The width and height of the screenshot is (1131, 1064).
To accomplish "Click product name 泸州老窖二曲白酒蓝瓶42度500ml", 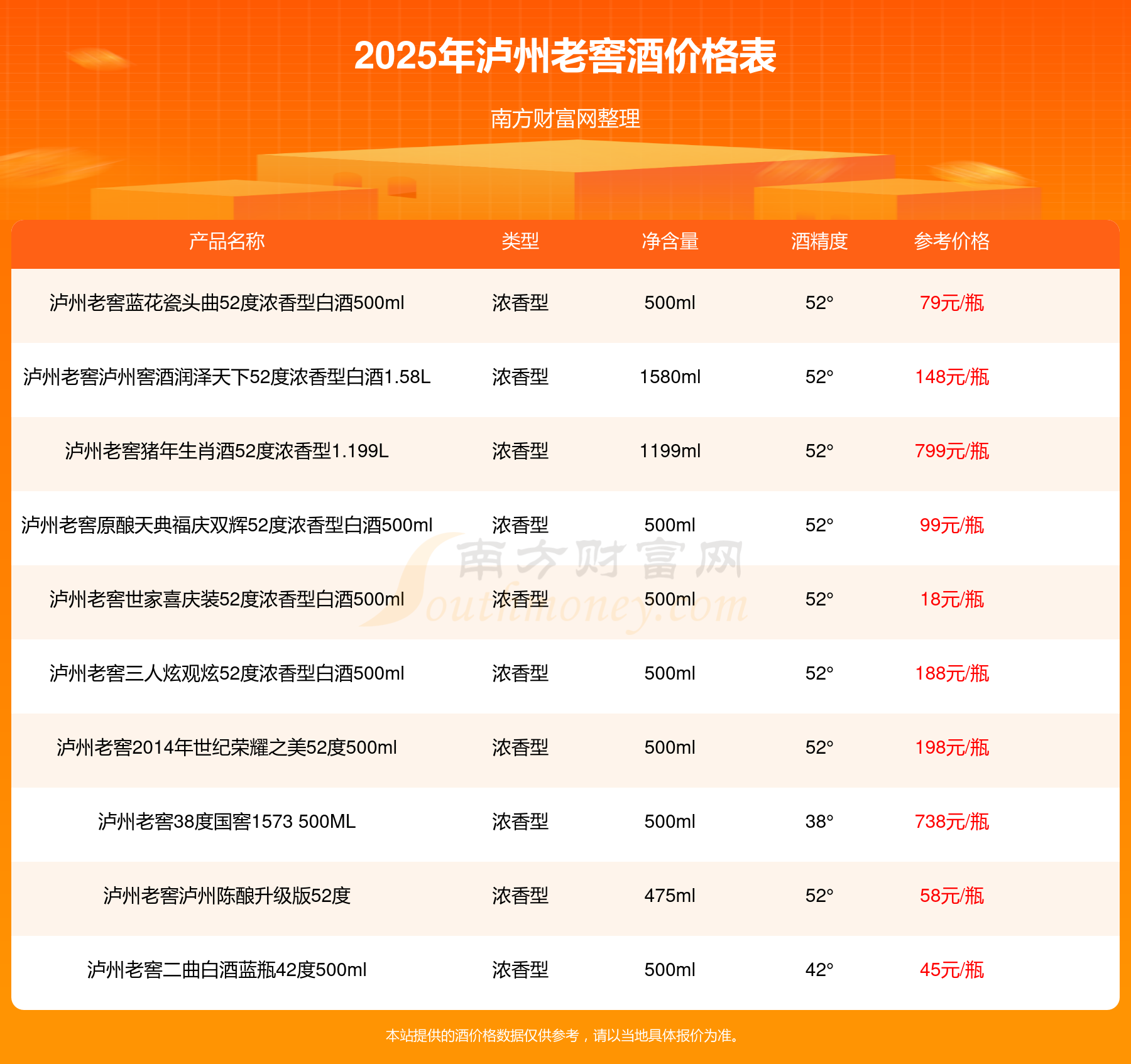I will point(227,970).
